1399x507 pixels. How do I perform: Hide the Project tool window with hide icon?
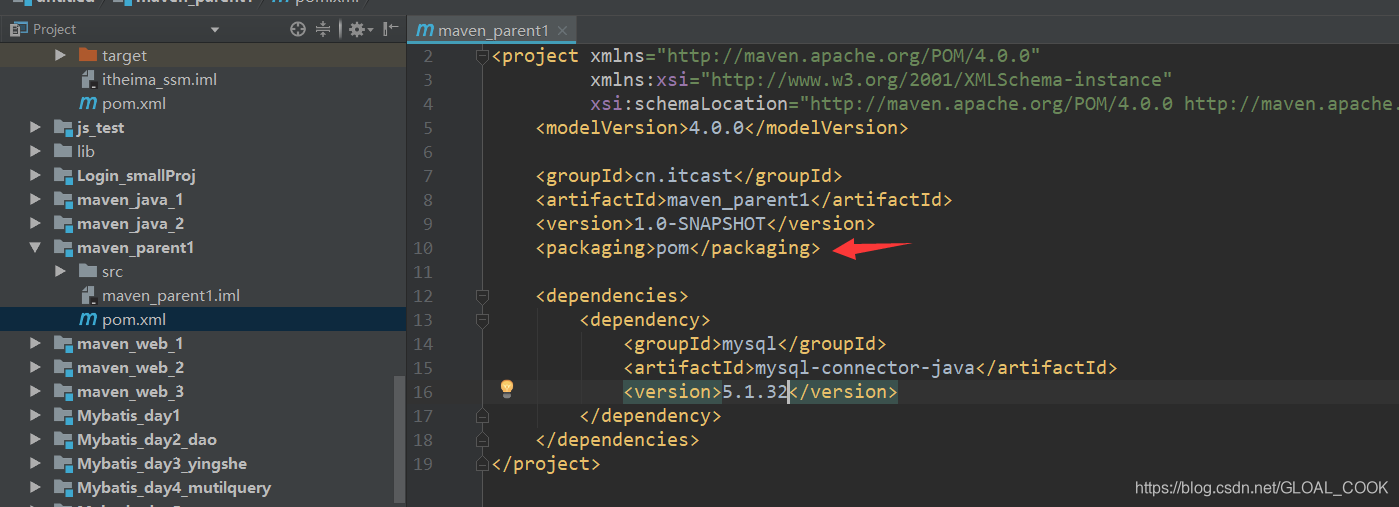tap(391, 29)
